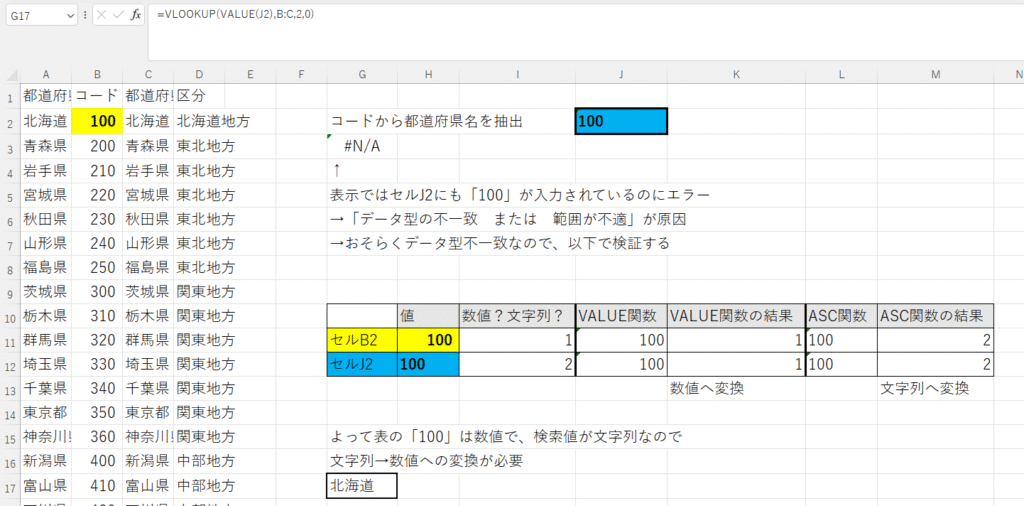
Task: Select column J header
Action: 621,73
